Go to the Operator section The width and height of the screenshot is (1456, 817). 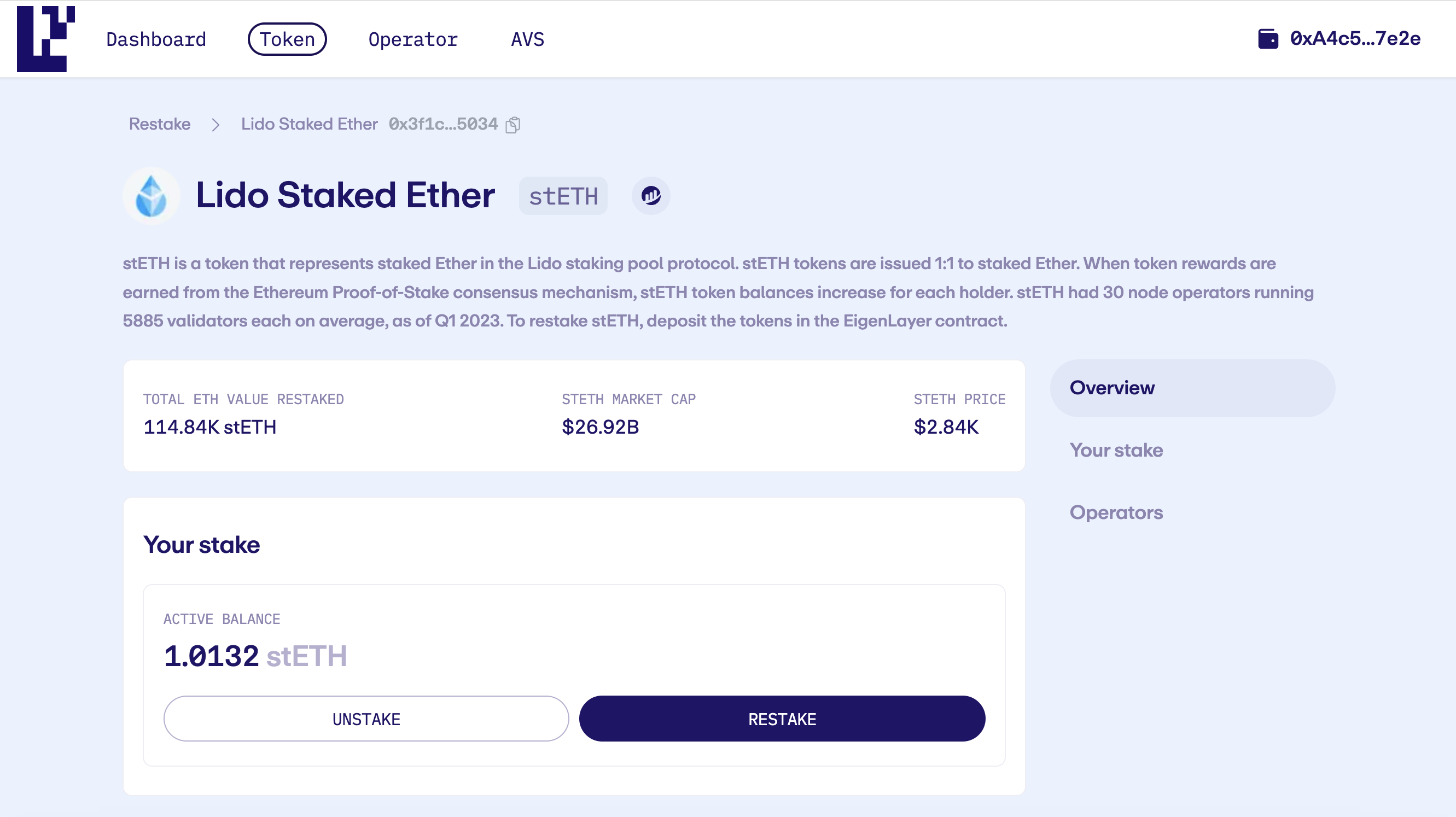412,39
